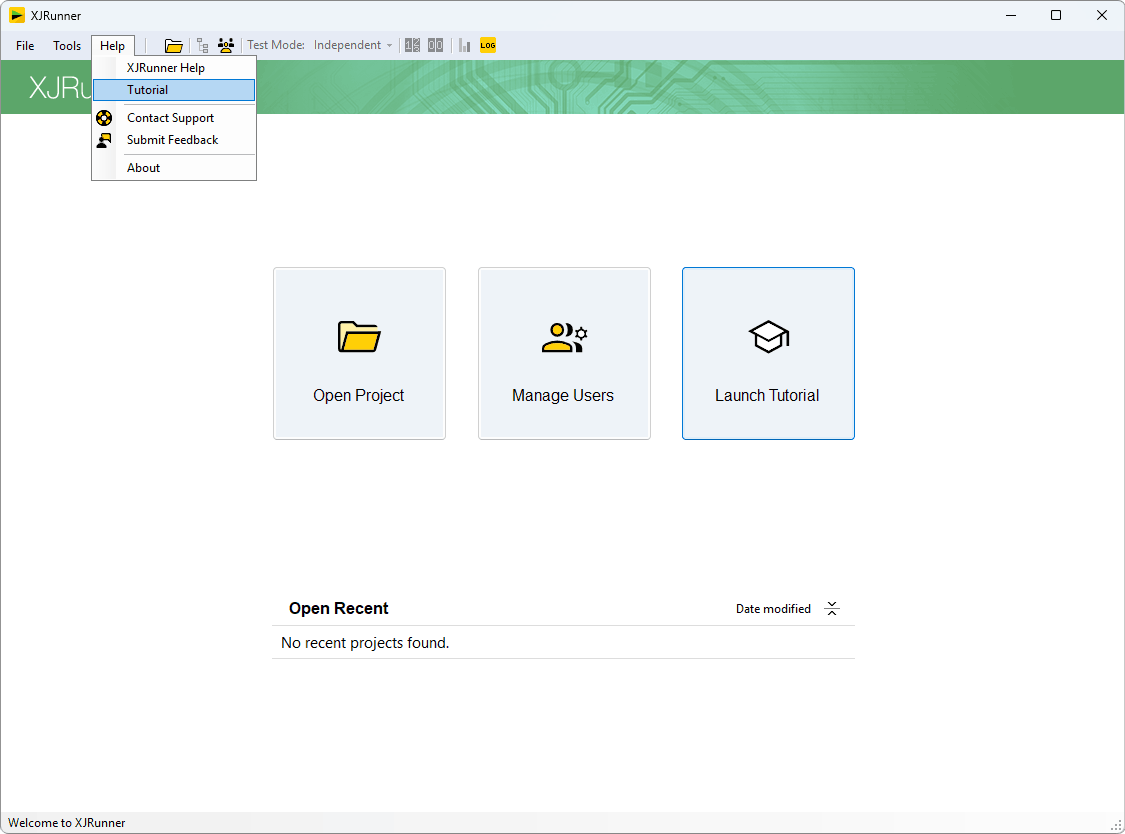
Task: Click the bar chart toolbar icon
Action: click(x=464, y=45)
